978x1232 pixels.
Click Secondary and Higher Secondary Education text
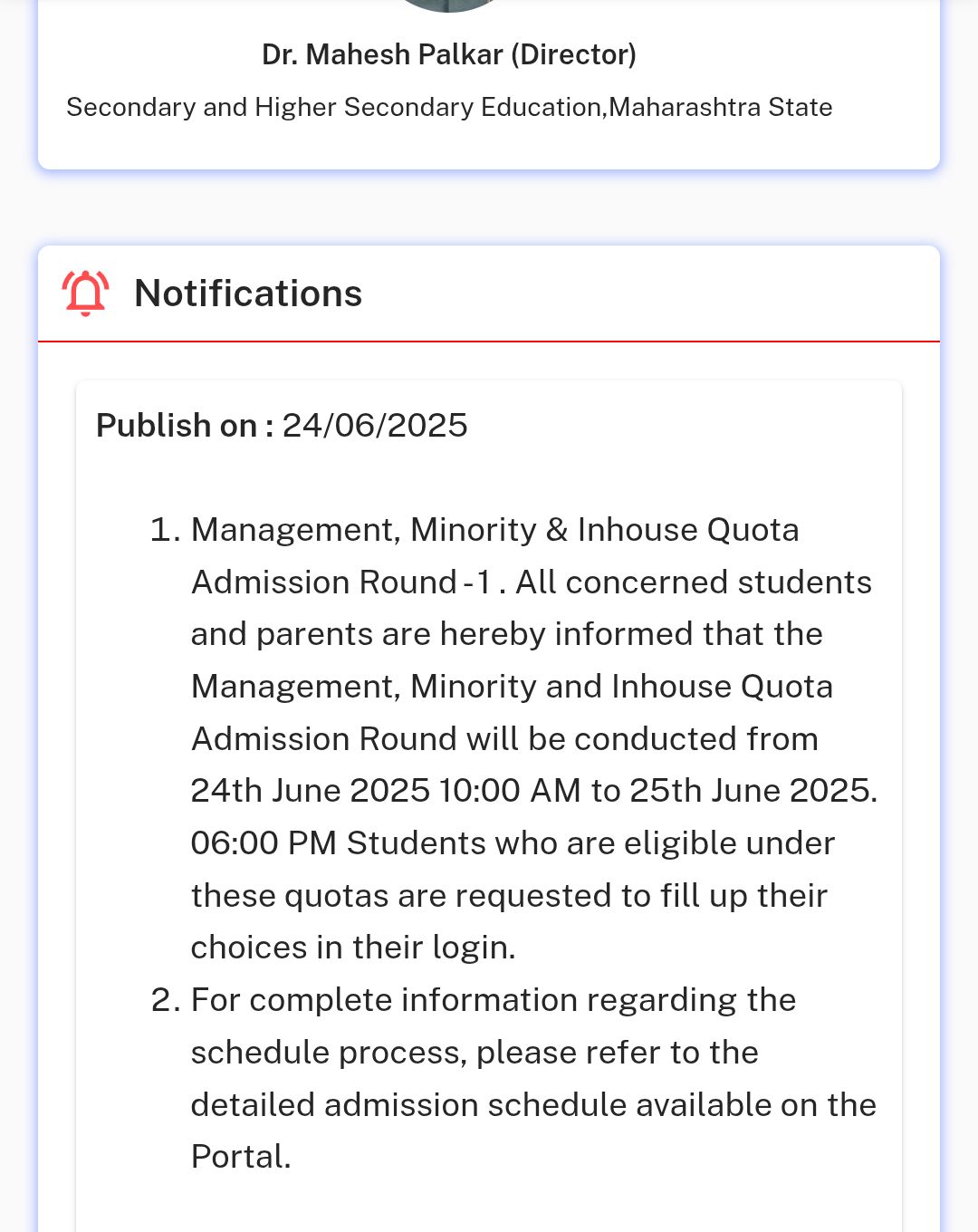pyautogui.click(x=333, y=107)
